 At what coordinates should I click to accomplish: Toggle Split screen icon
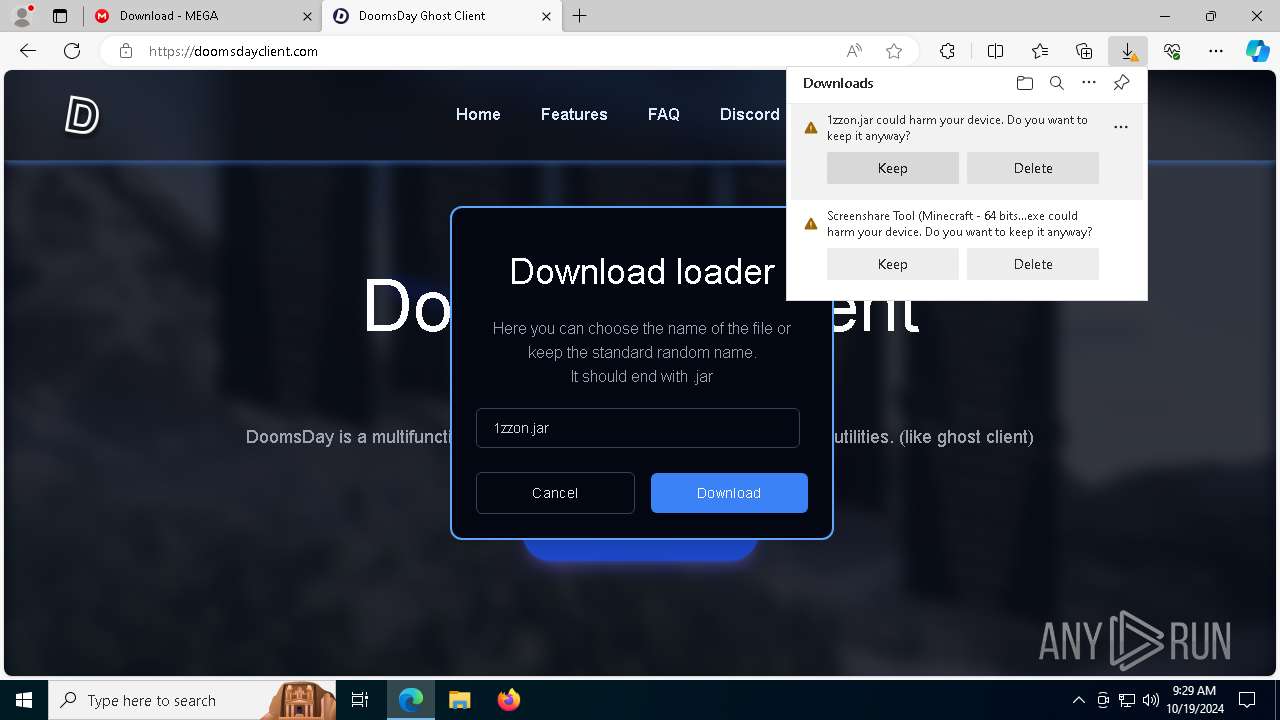point(995,51)
